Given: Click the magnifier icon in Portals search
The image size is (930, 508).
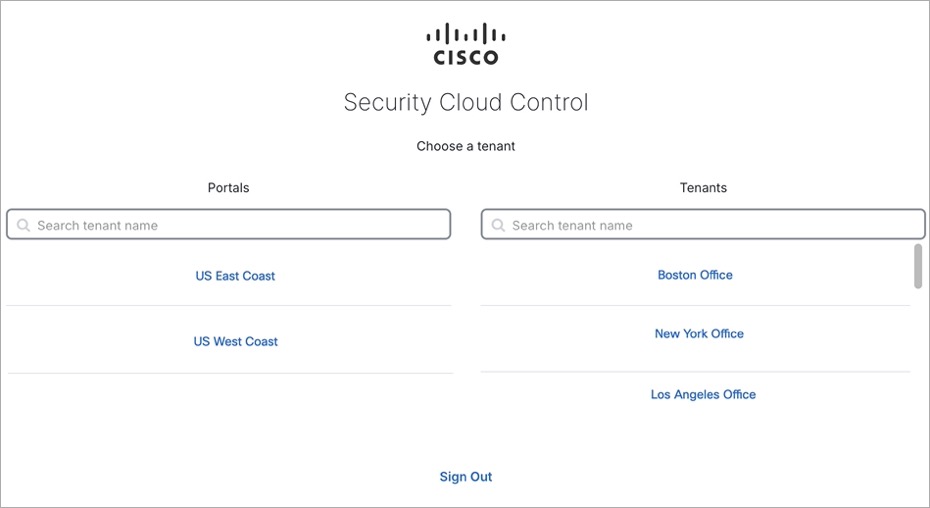Looking at the screenshot, I should [24, 226].
